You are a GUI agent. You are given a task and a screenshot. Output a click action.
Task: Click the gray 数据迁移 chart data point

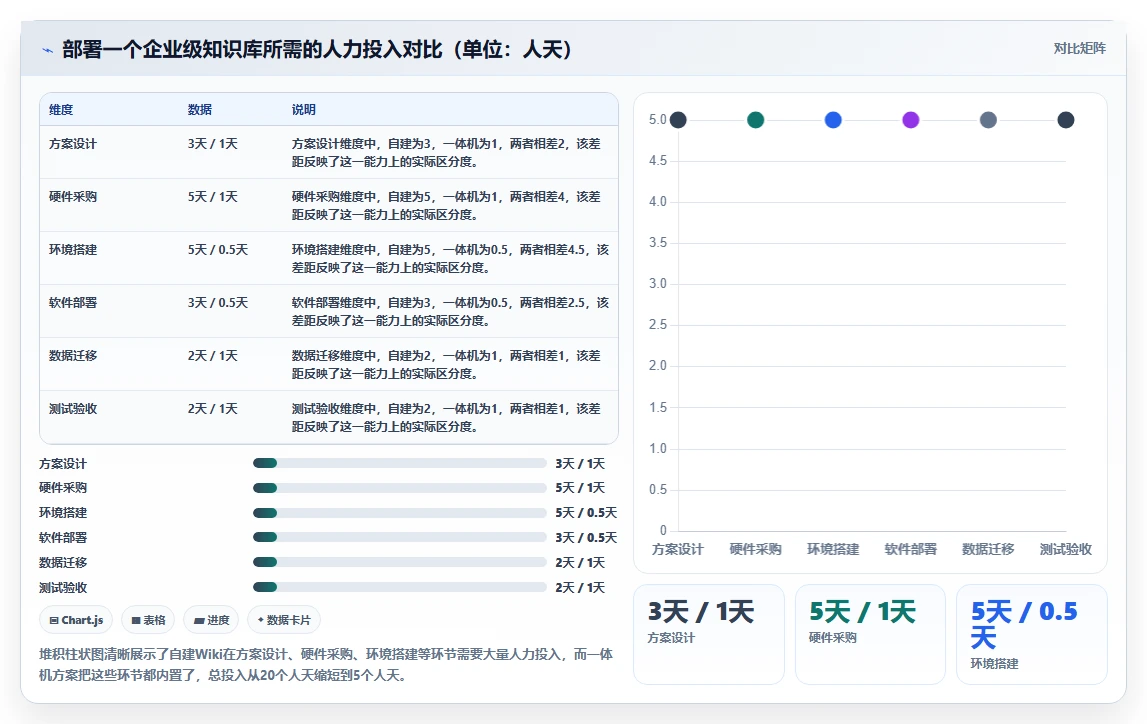(x=988, y=120)
